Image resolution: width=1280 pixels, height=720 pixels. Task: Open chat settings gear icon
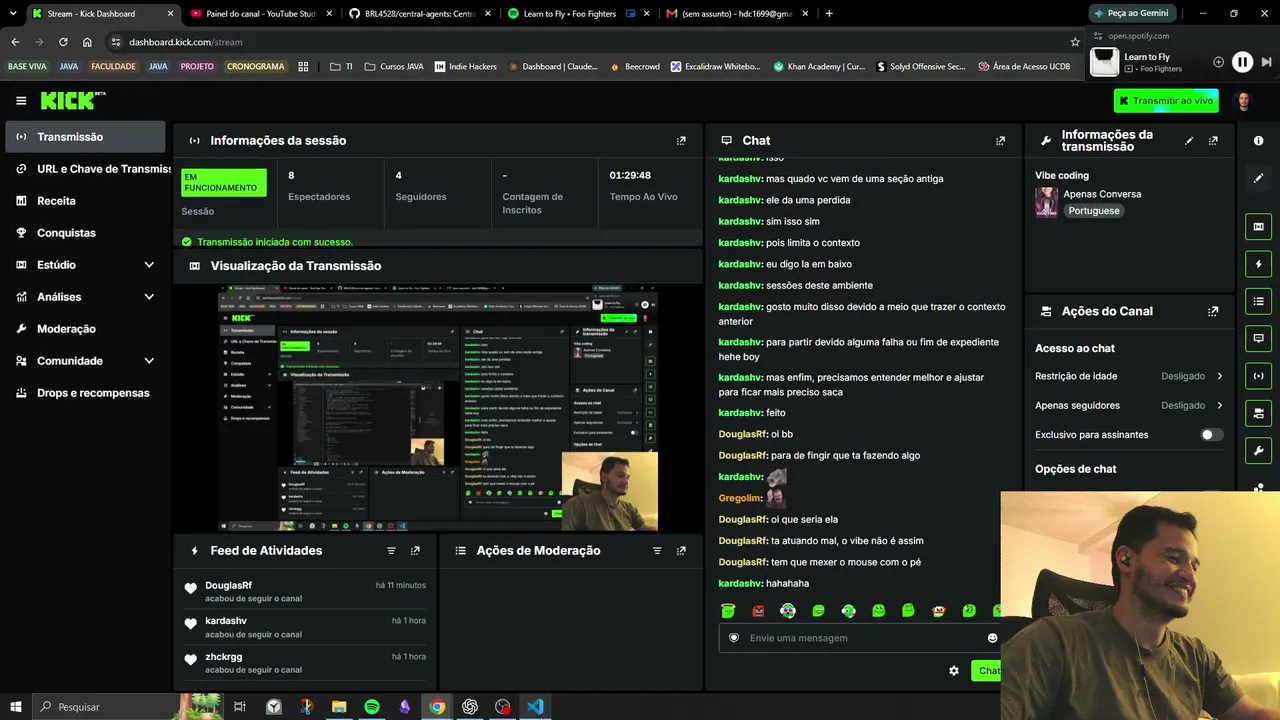point(954,671)
